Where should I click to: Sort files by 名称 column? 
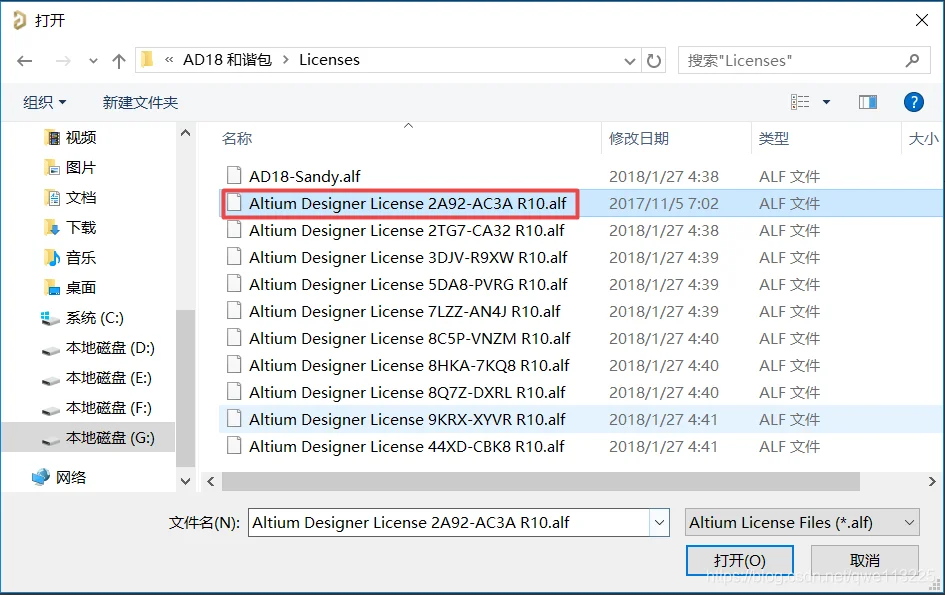[237, 139]
